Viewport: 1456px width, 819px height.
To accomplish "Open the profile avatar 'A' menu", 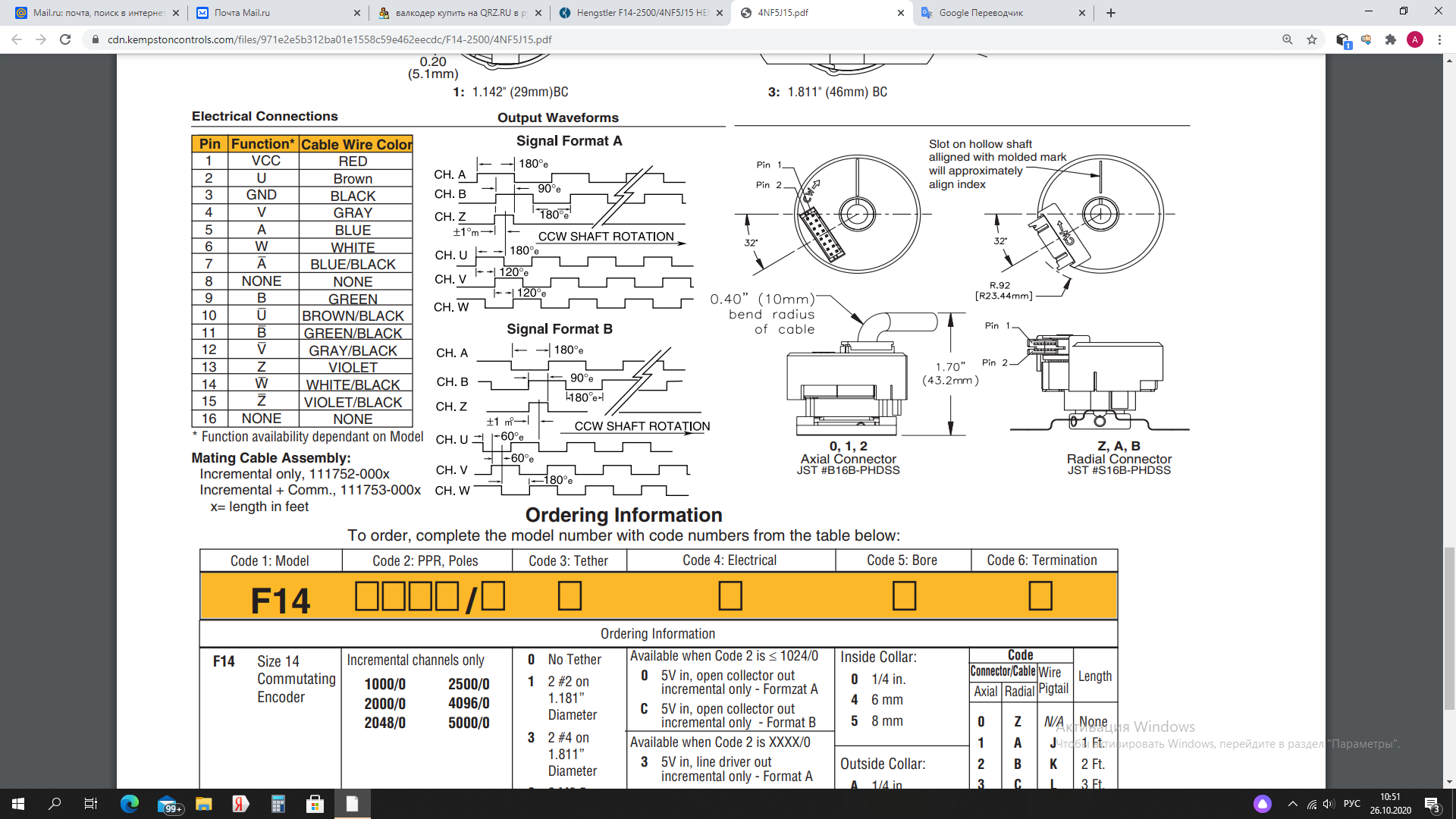I will coord(1415,39).
